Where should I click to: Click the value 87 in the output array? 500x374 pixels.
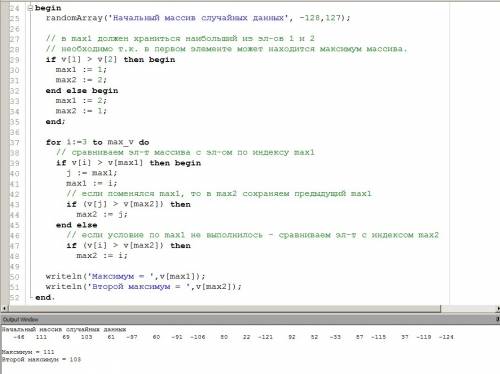point(359,337)
